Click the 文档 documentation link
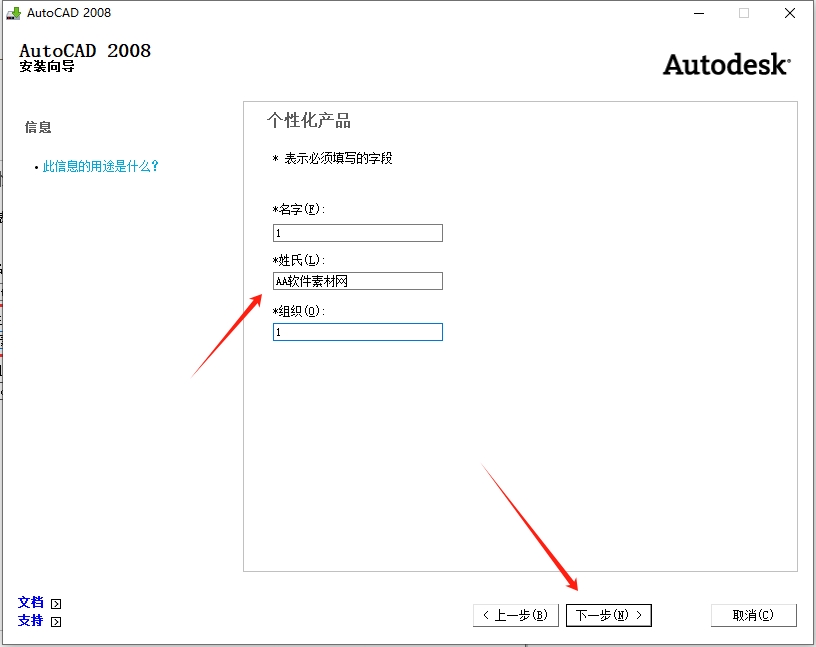Image resolution: width=816 pixels, height=647 pixels. pyautogui.click(x=31, y=603)
